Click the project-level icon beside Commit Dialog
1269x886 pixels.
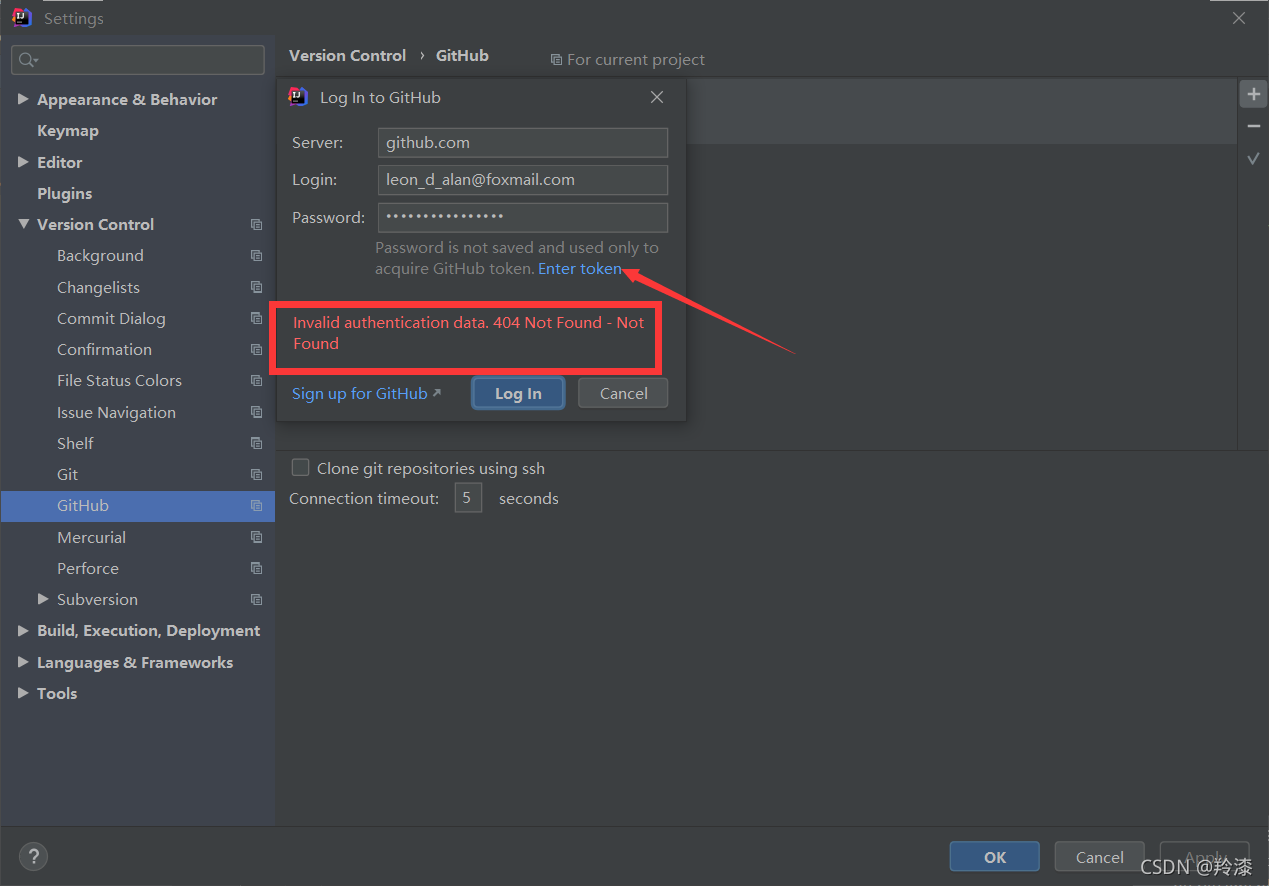pos(257,318)
